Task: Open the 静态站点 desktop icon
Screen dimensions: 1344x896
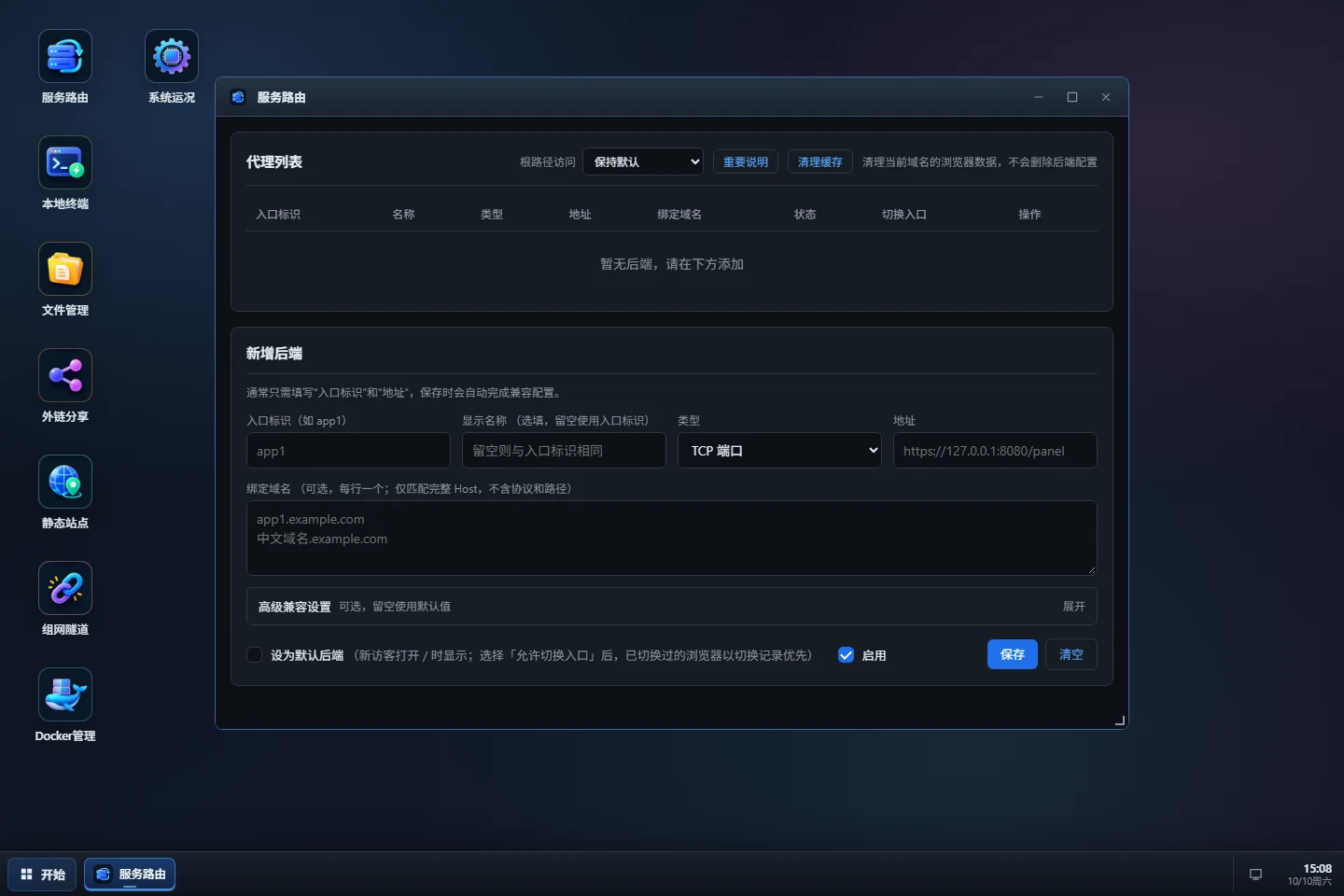Action: (x=65, y=492)
